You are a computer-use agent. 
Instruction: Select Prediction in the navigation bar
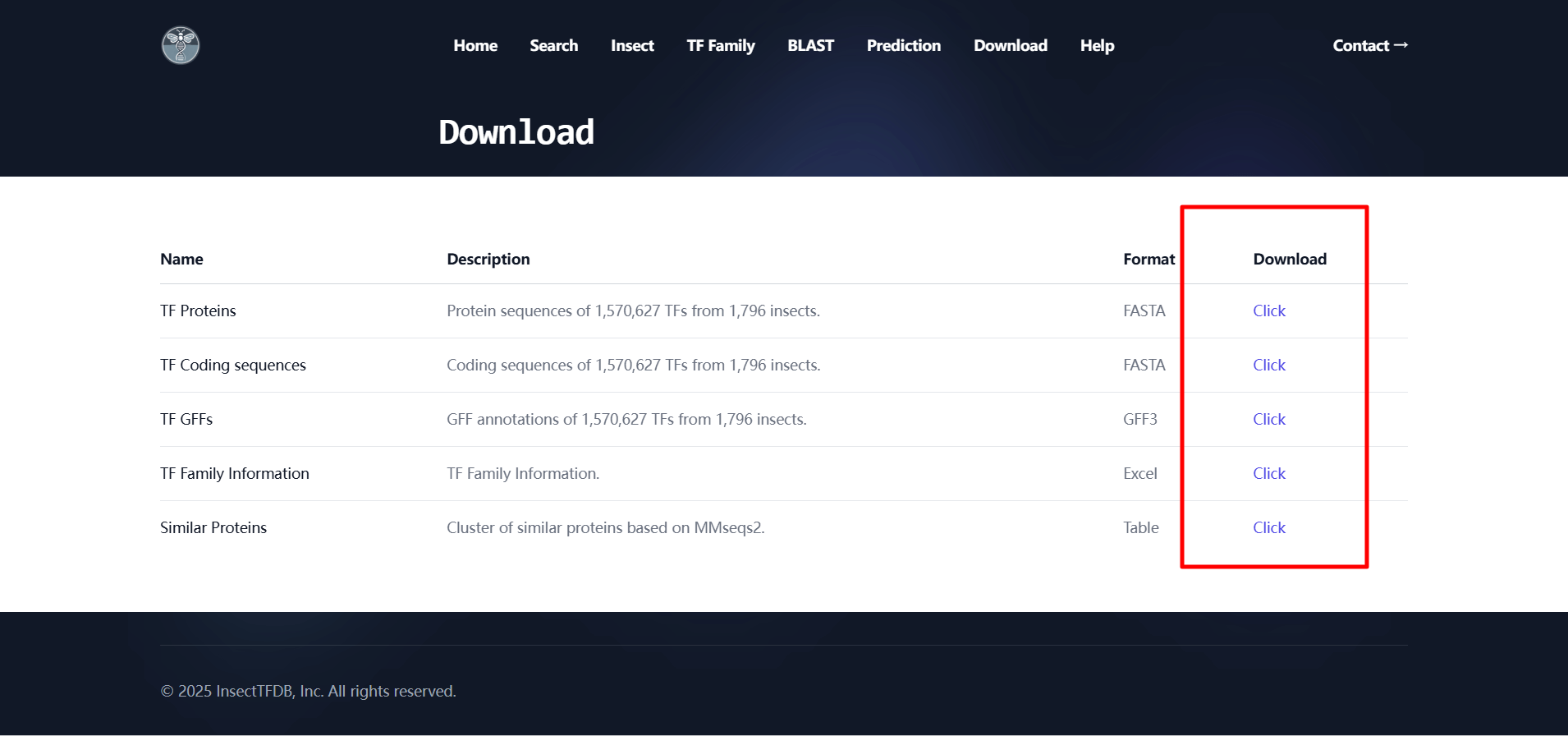point(903,46)
